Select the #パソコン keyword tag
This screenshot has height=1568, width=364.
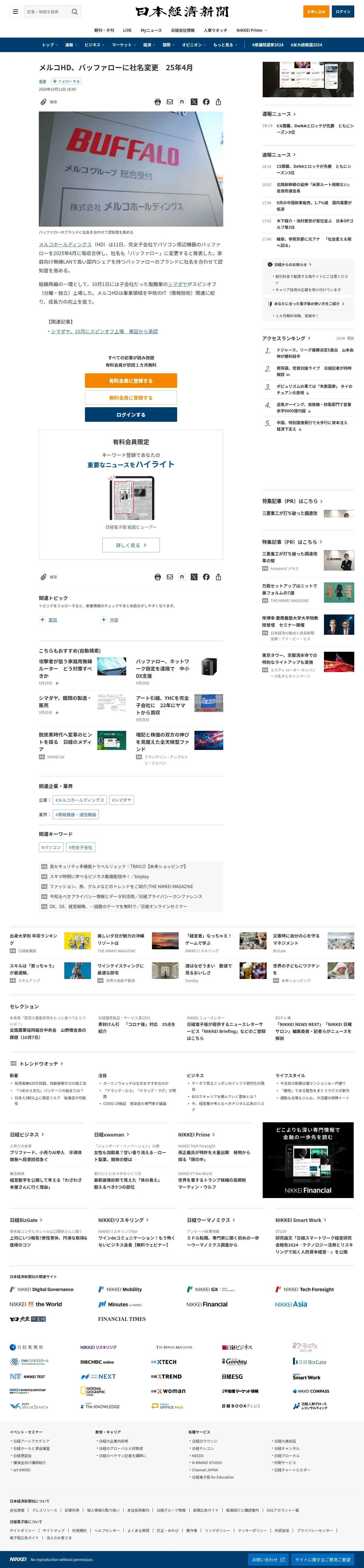(x=51, y=847)
